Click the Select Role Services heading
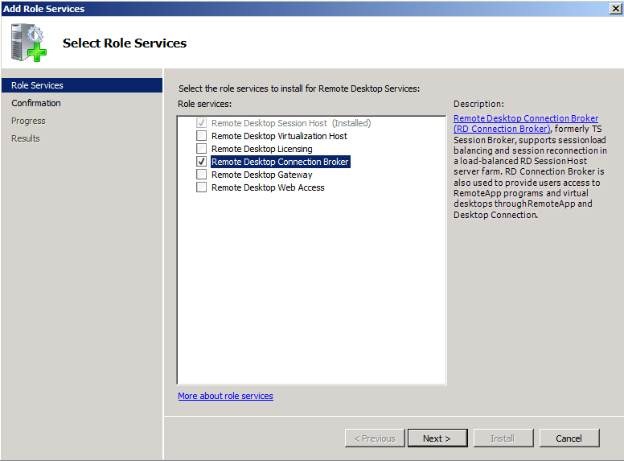Screen dimensions: 624x461 (124, 43)
